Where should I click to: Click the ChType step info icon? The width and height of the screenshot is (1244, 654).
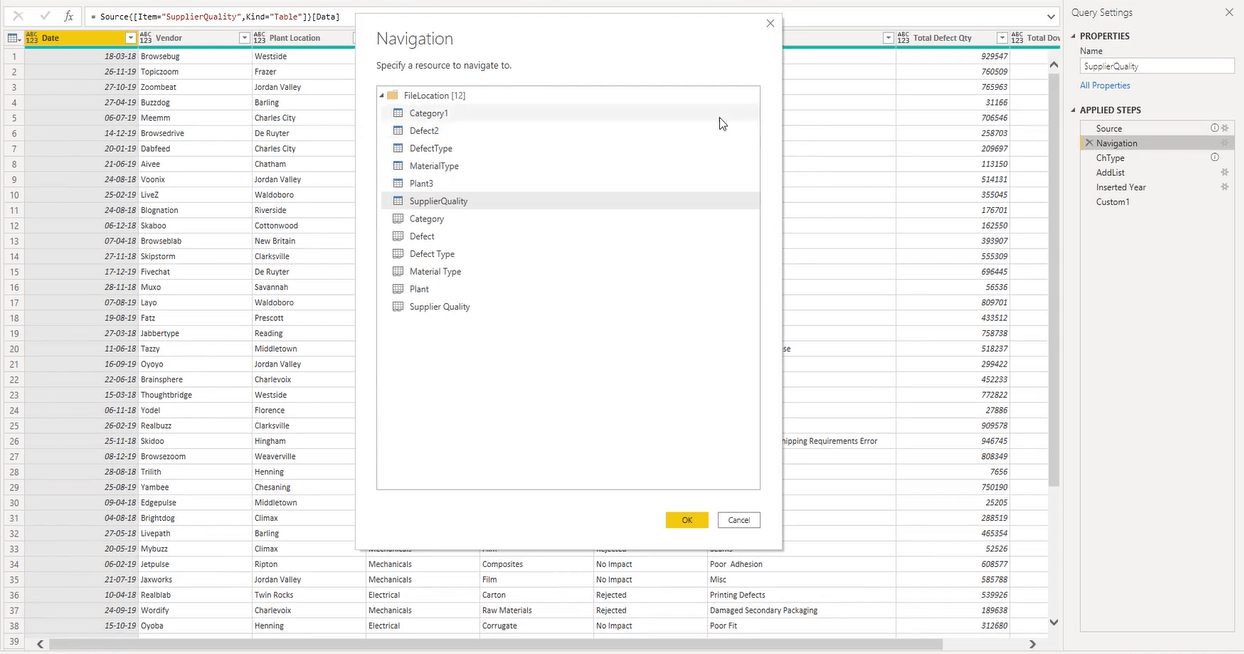(1215, 157)
